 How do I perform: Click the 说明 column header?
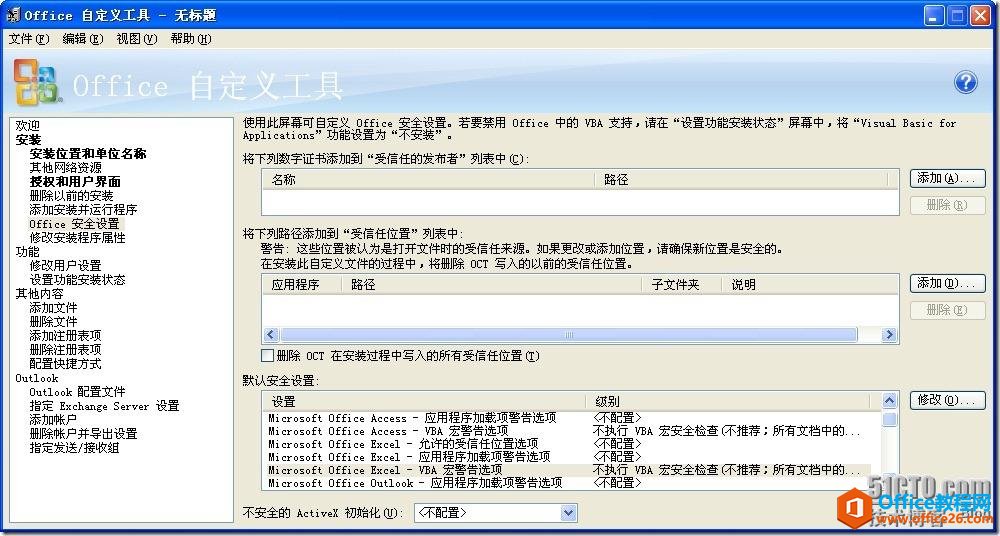click(810, 285)
